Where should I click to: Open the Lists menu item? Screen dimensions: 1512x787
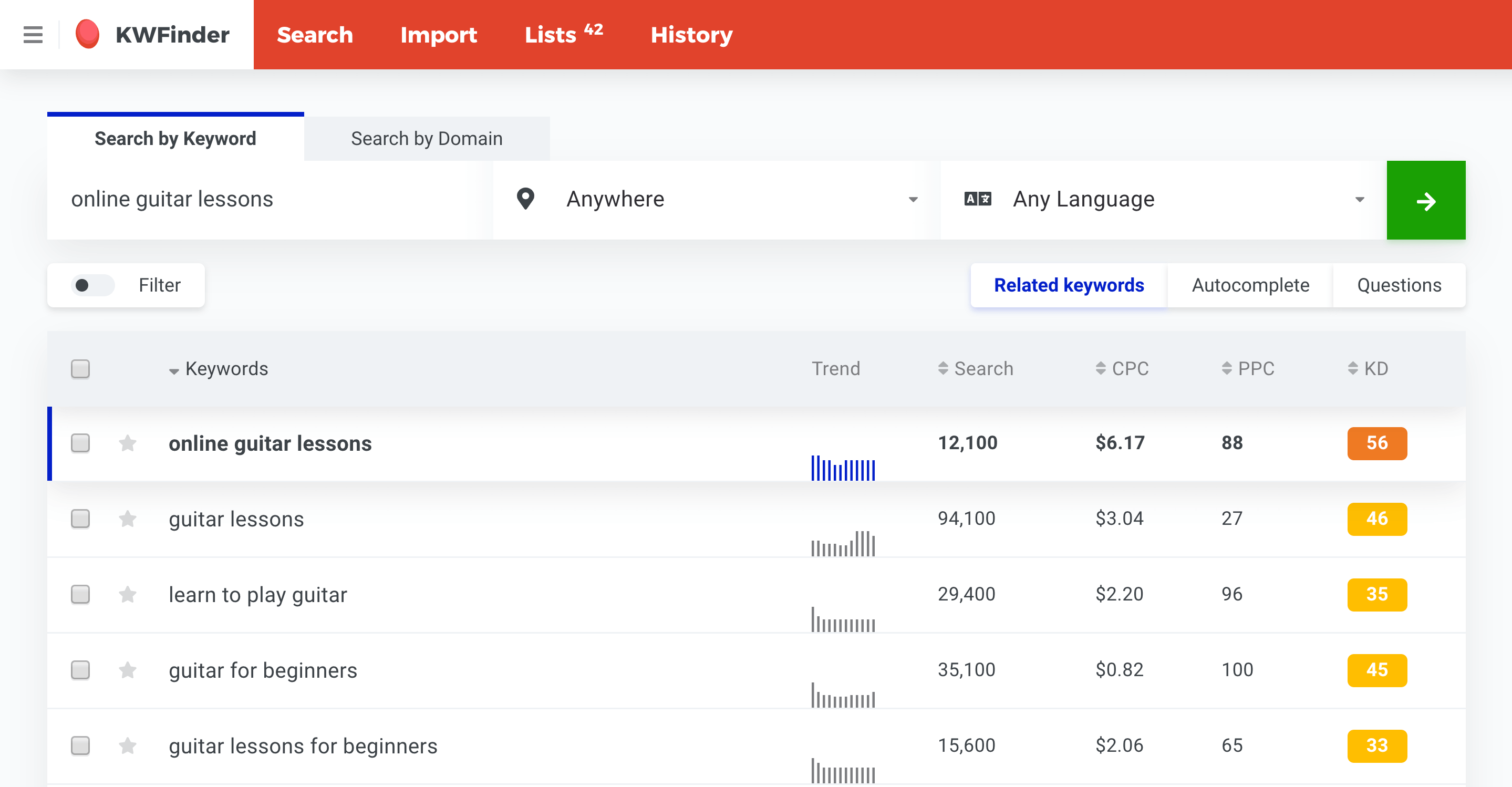click(x=564, y=35)
